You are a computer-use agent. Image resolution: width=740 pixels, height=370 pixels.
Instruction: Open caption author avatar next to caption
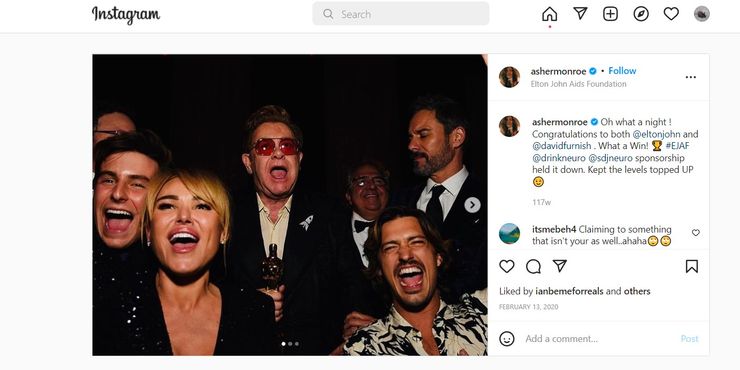509,126
